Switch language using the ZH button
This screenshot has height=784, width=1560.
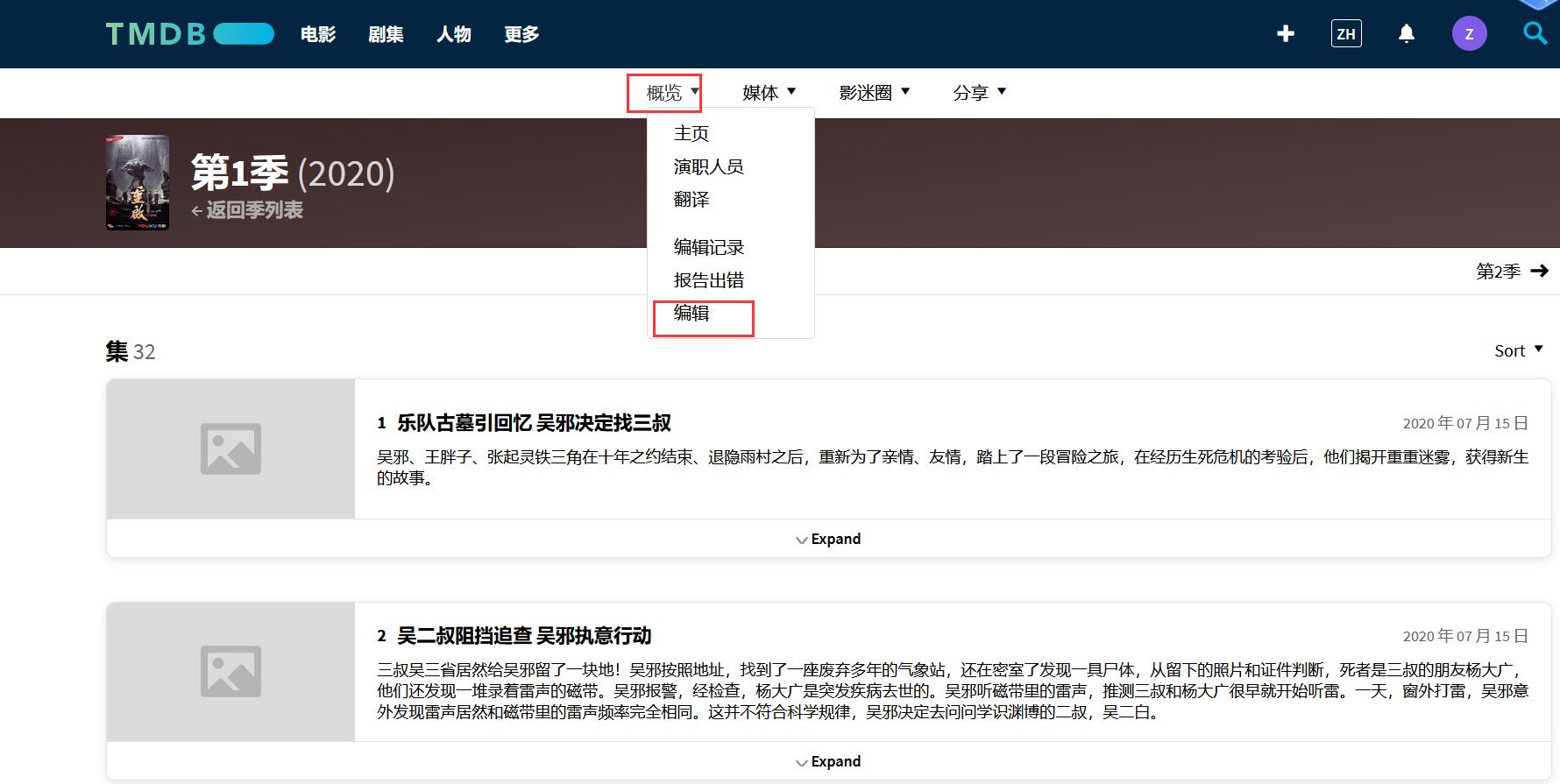[1345, 33]
